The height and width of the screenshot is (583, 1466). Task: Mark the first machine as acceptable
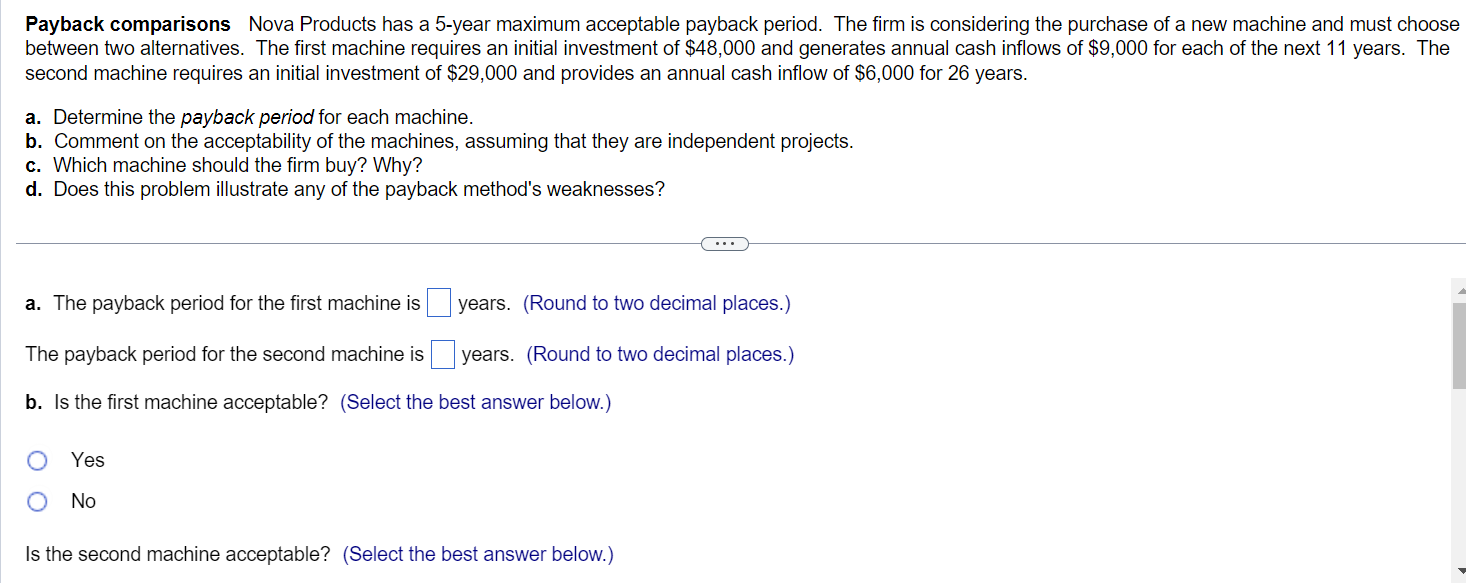[37, 460]
